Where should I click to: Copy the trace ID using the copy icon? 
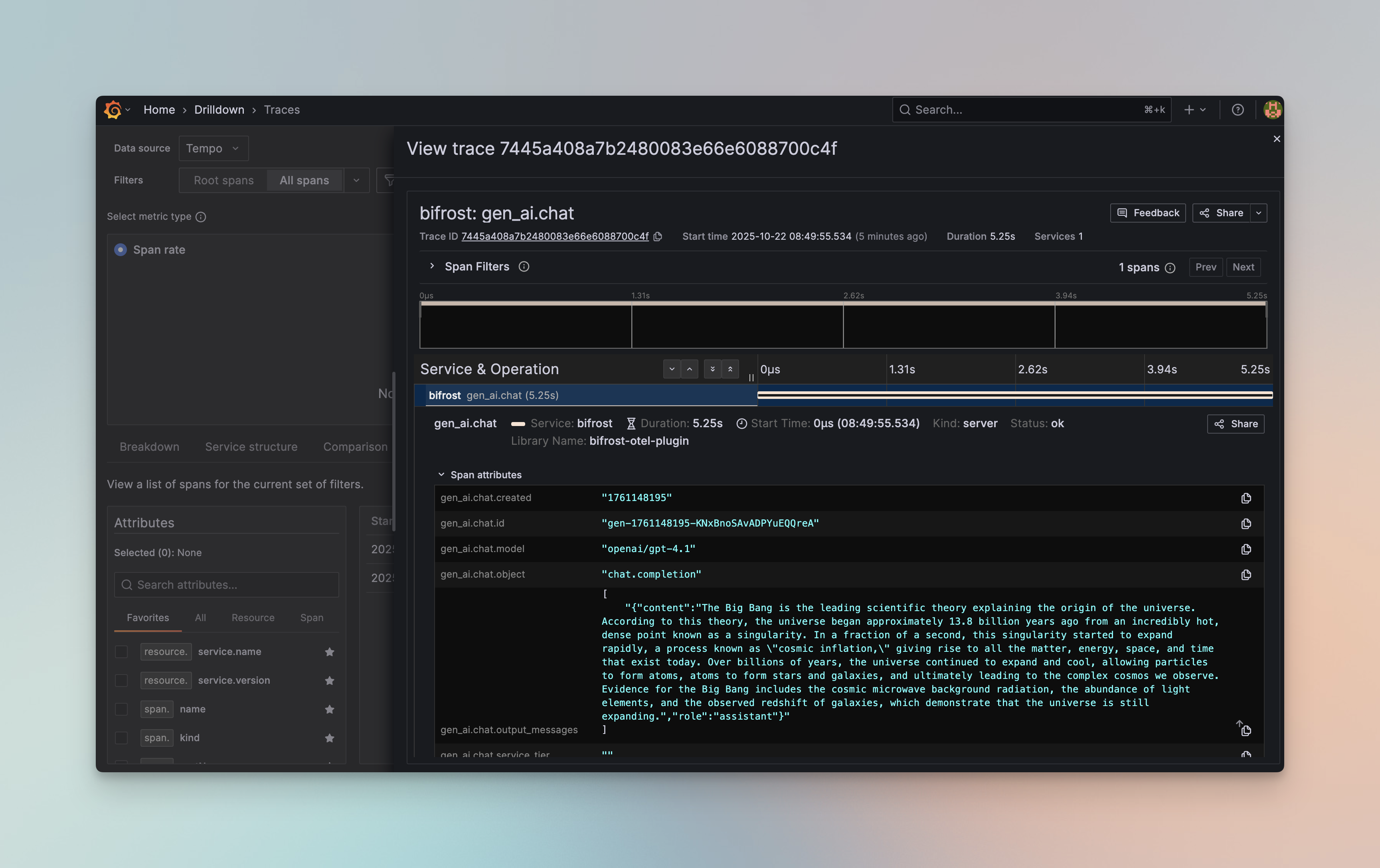[657, 236]
